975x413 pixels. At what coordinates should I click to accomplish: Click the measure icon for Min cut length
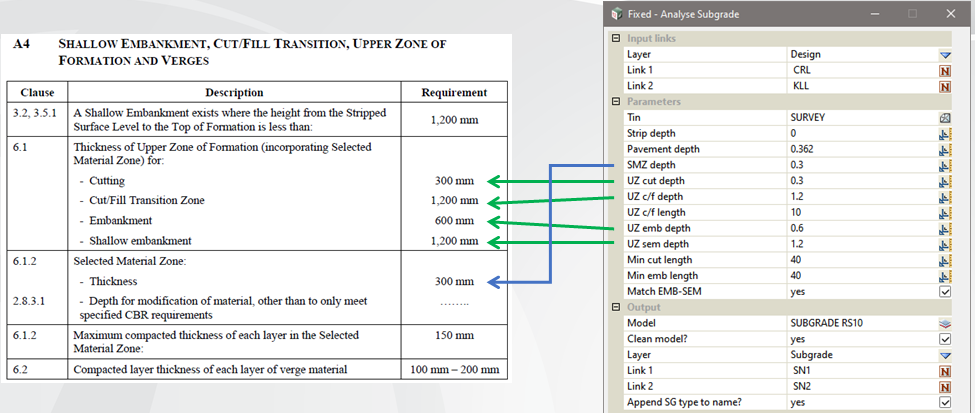tap(944, 260)
